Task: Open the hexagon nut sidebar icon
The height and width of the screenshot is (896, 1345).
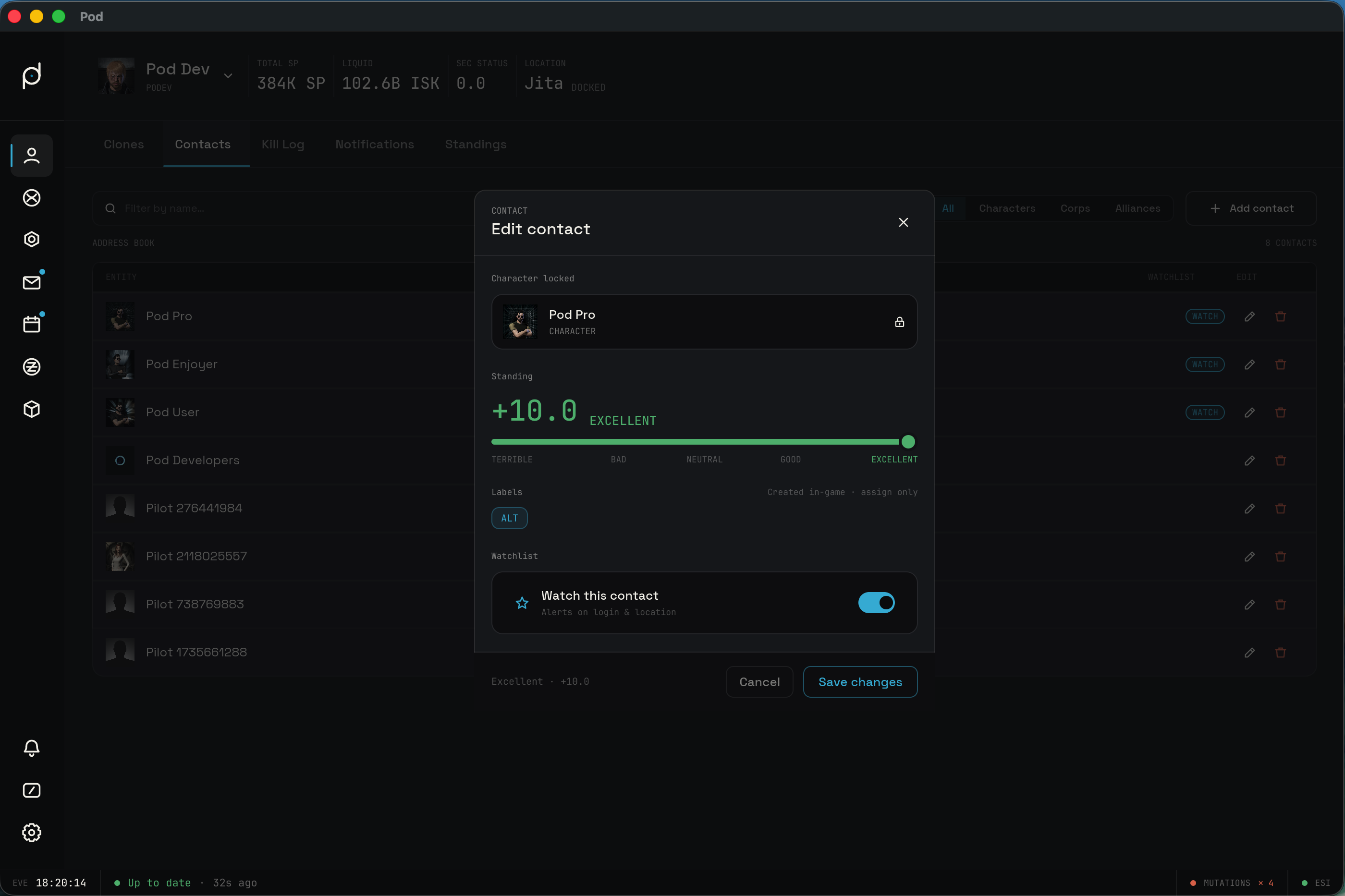Action: [31, 240]
